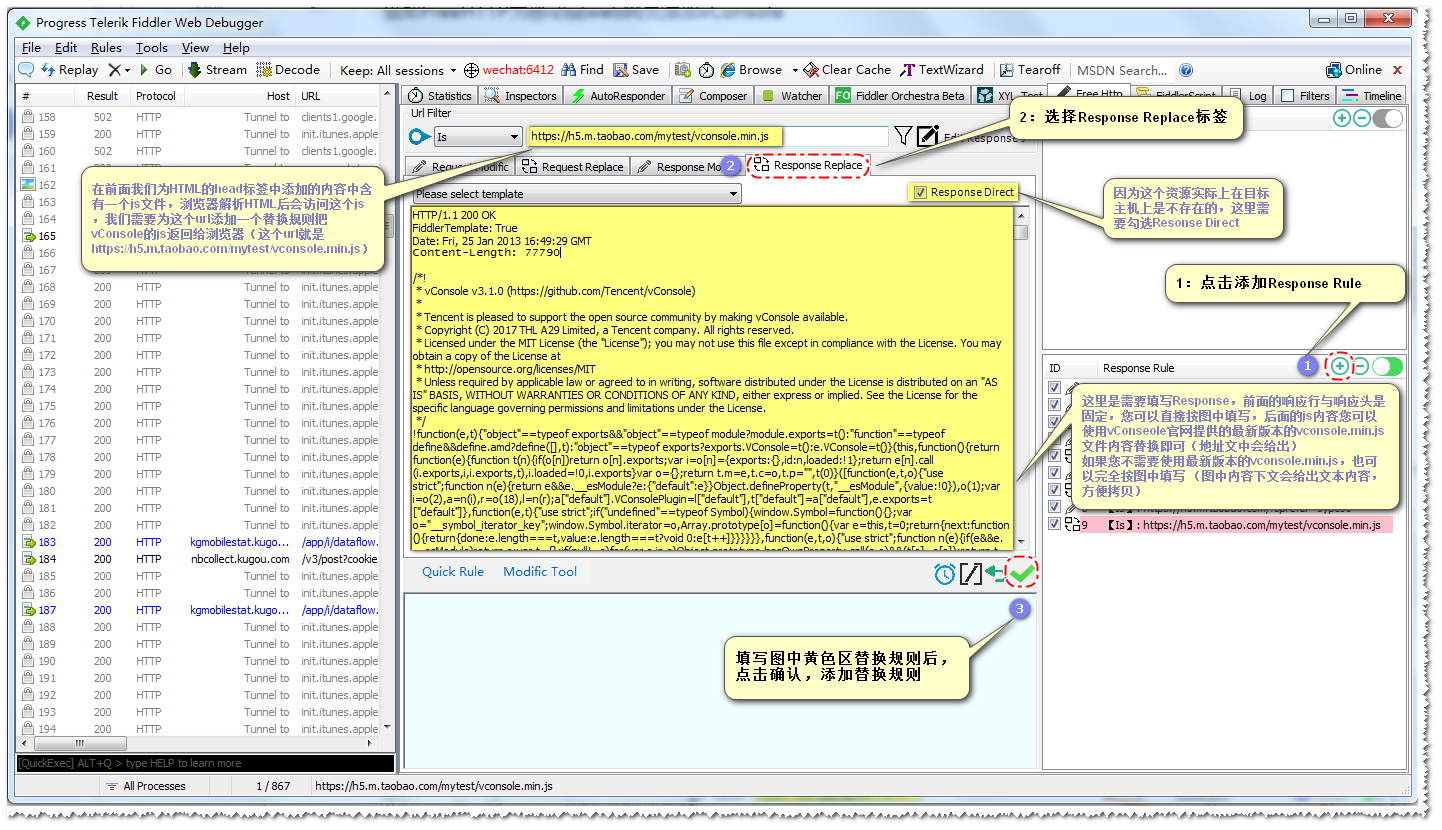The width and height of the screenshot is (1442, 830).
Task: Click the bracketed slash icon near confirm
Action: 970,573
